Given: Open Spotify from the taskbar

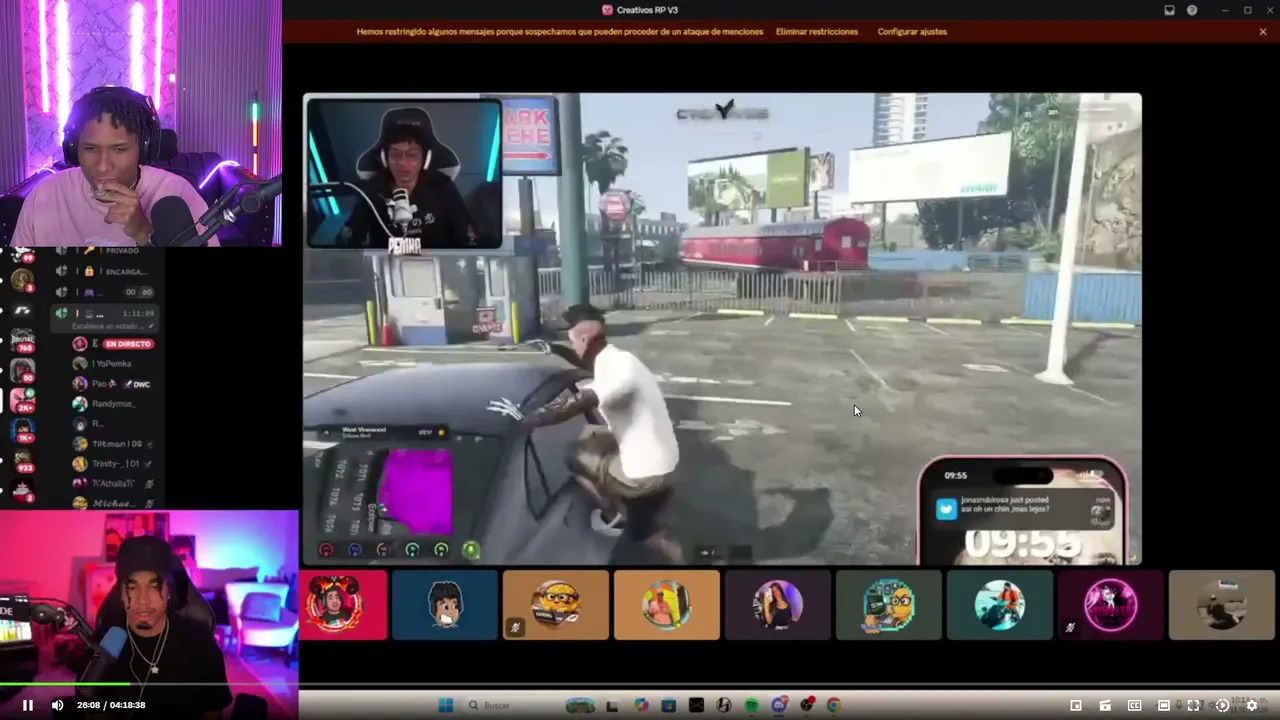Looking at the screenshot, I should [751, 705].
